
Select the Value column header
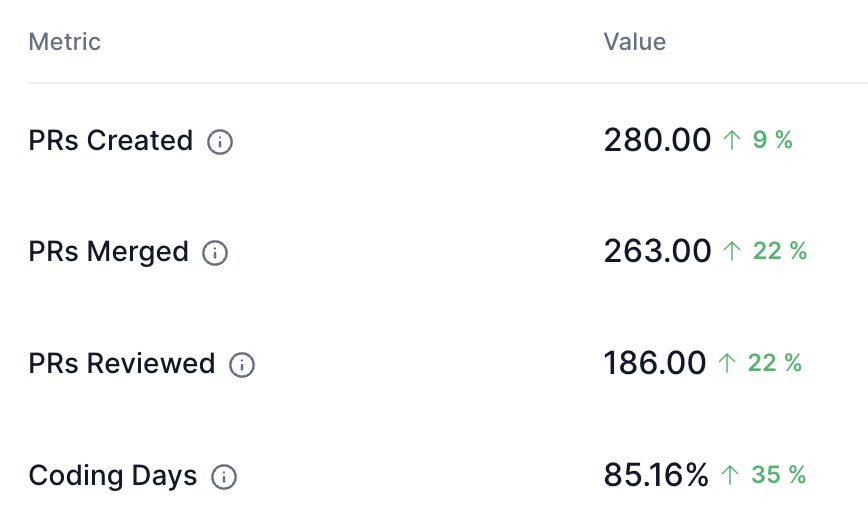634,42
